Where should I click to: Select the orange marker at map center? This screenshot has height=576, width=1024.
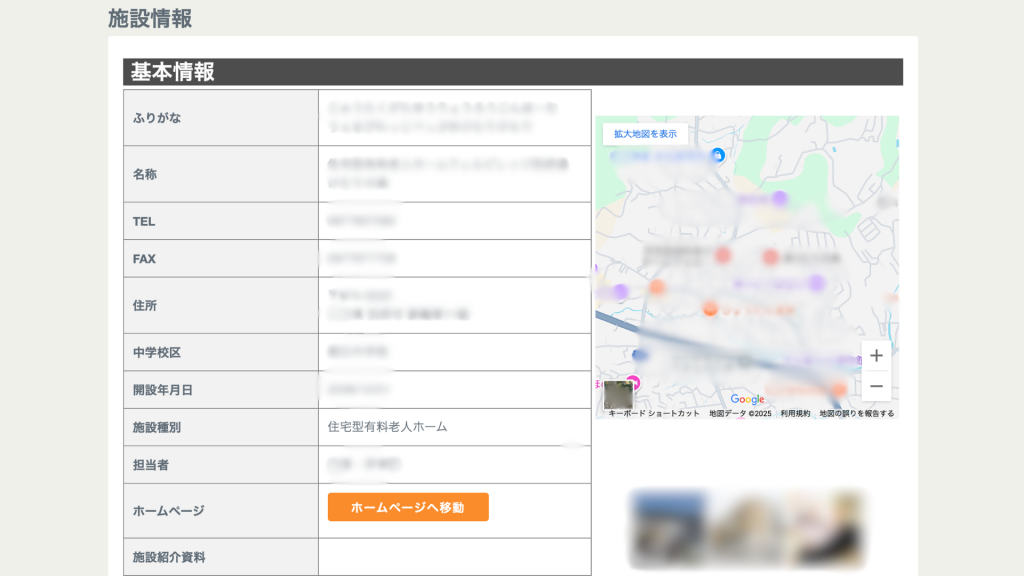[710, 308]
